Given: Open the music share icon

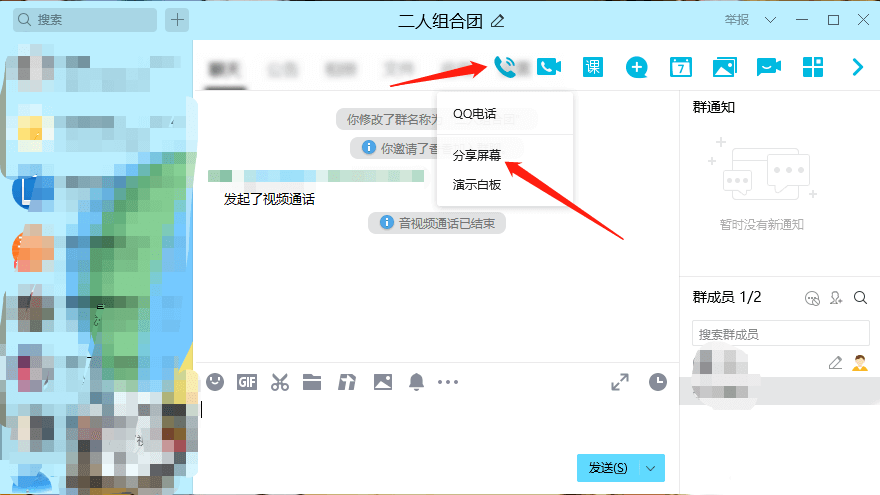Looking at the screenshot, I should [347, 382].
